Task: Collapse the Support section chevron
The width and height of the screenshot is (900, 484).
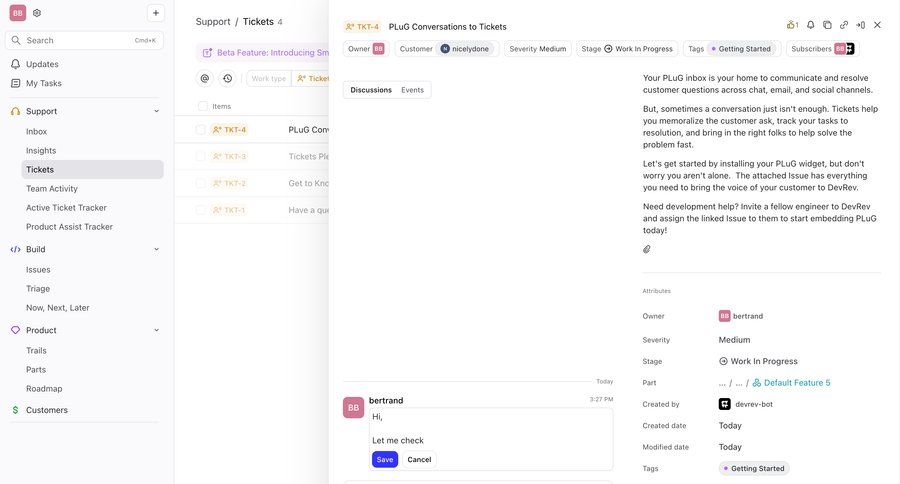Action: [156, 111]
